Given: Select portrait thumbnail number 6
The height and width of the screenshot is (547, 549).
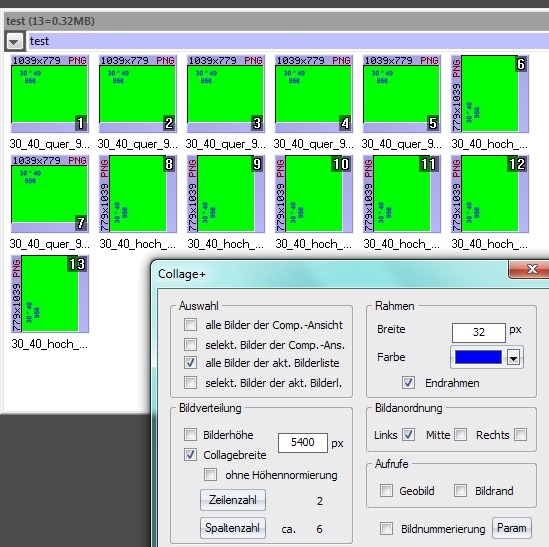Looking at the screenshot, I should pyautogui.click(x=489, y=94).
